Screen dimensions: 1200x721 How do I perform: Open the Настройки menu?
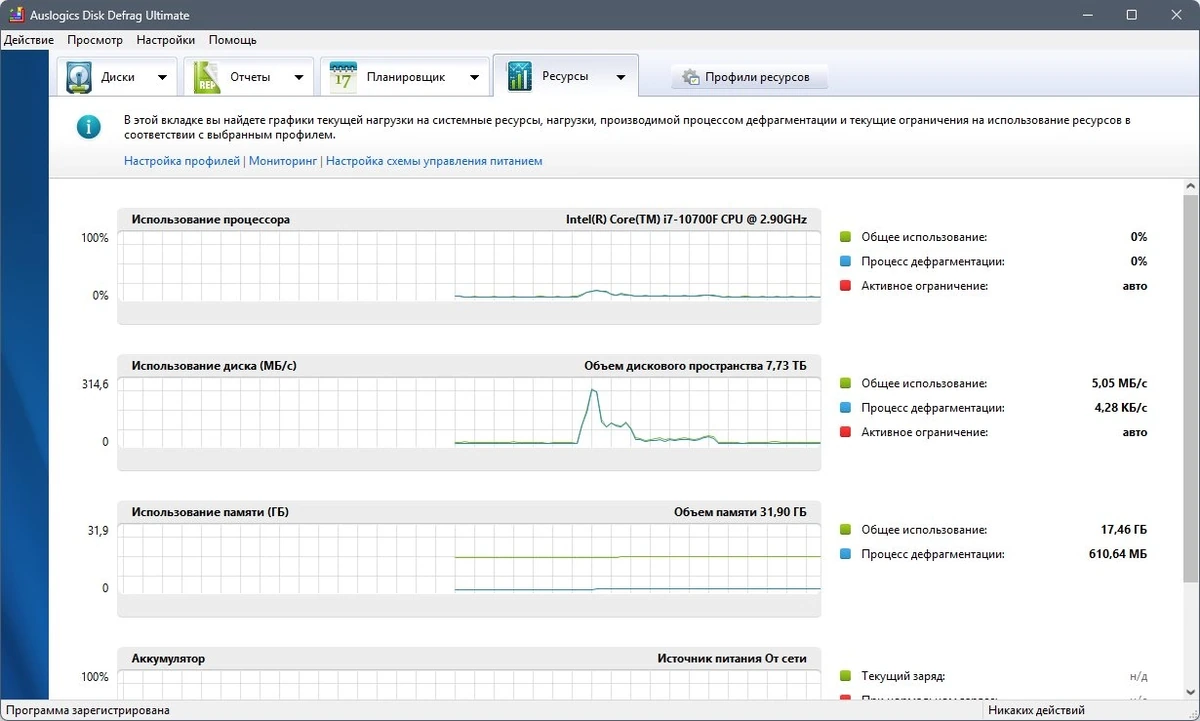tap(166, 40)
